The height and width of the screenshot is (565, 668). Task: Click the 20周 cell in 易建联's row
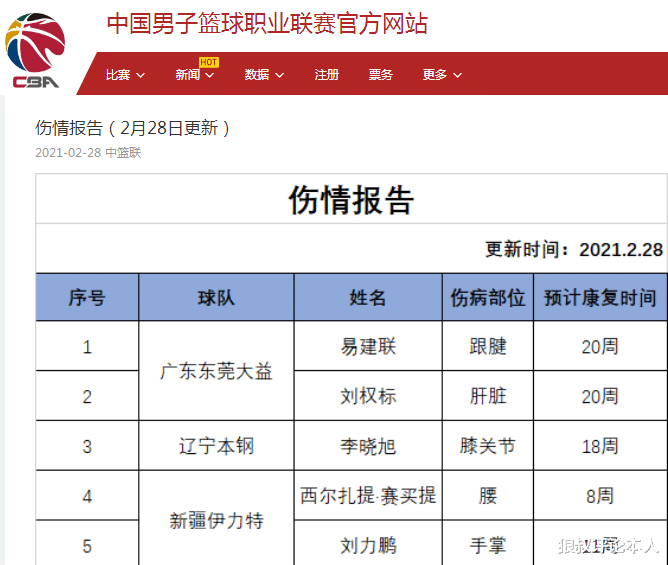pos(600,346)
